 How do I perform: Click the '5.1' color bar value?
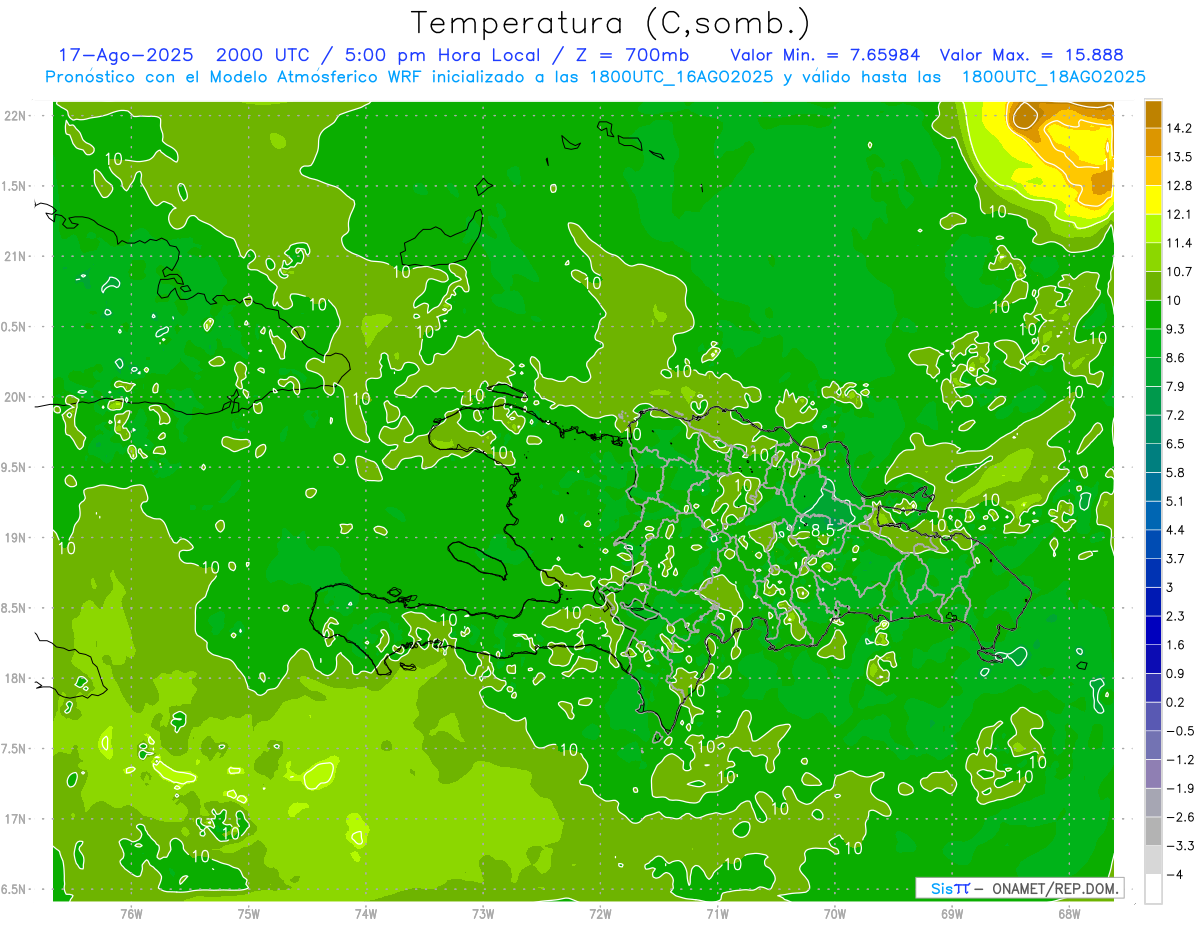click(x=1176, y=501)
